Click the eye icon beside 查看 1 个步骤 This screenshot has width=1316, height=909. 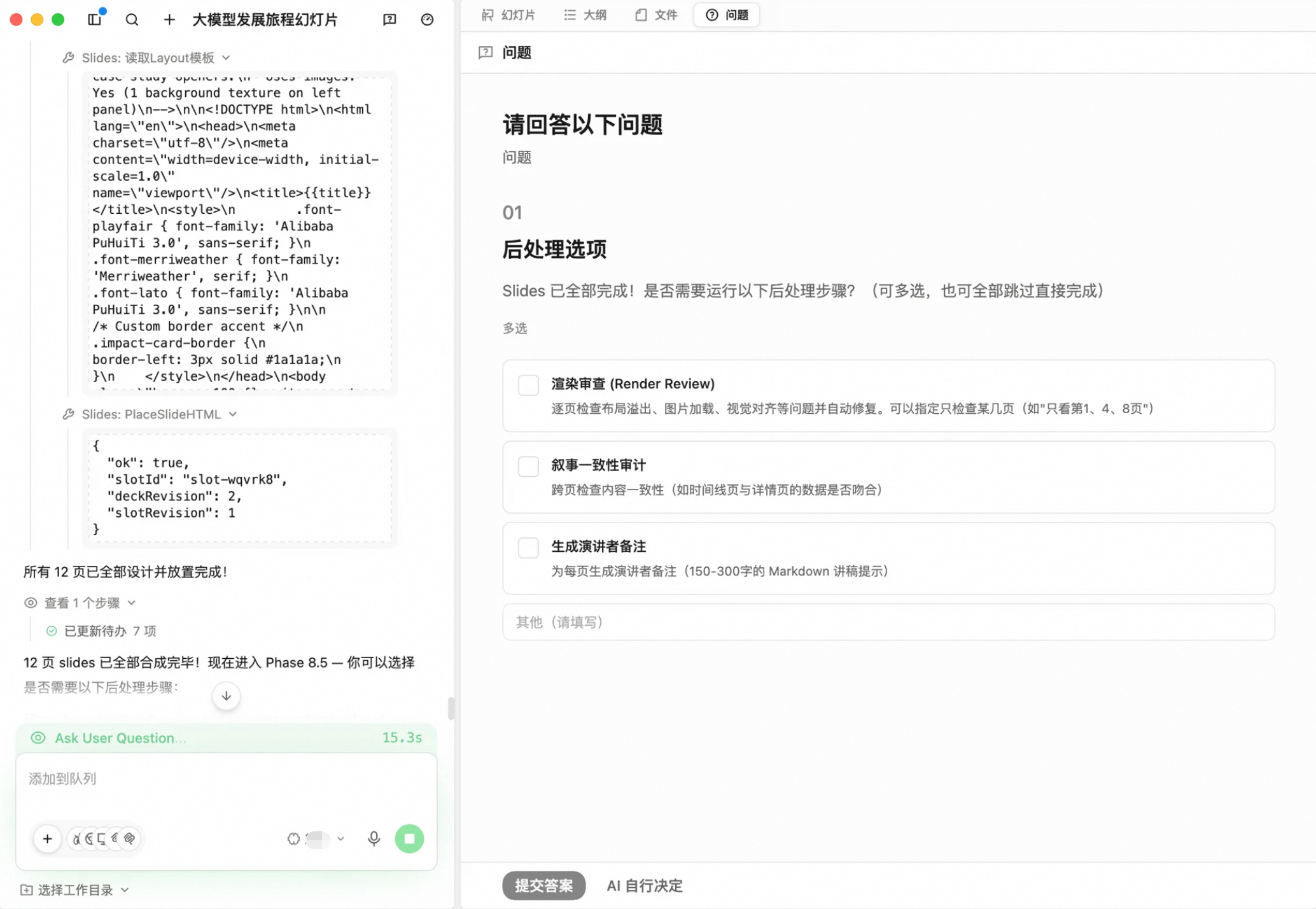(x=31, y=602)
